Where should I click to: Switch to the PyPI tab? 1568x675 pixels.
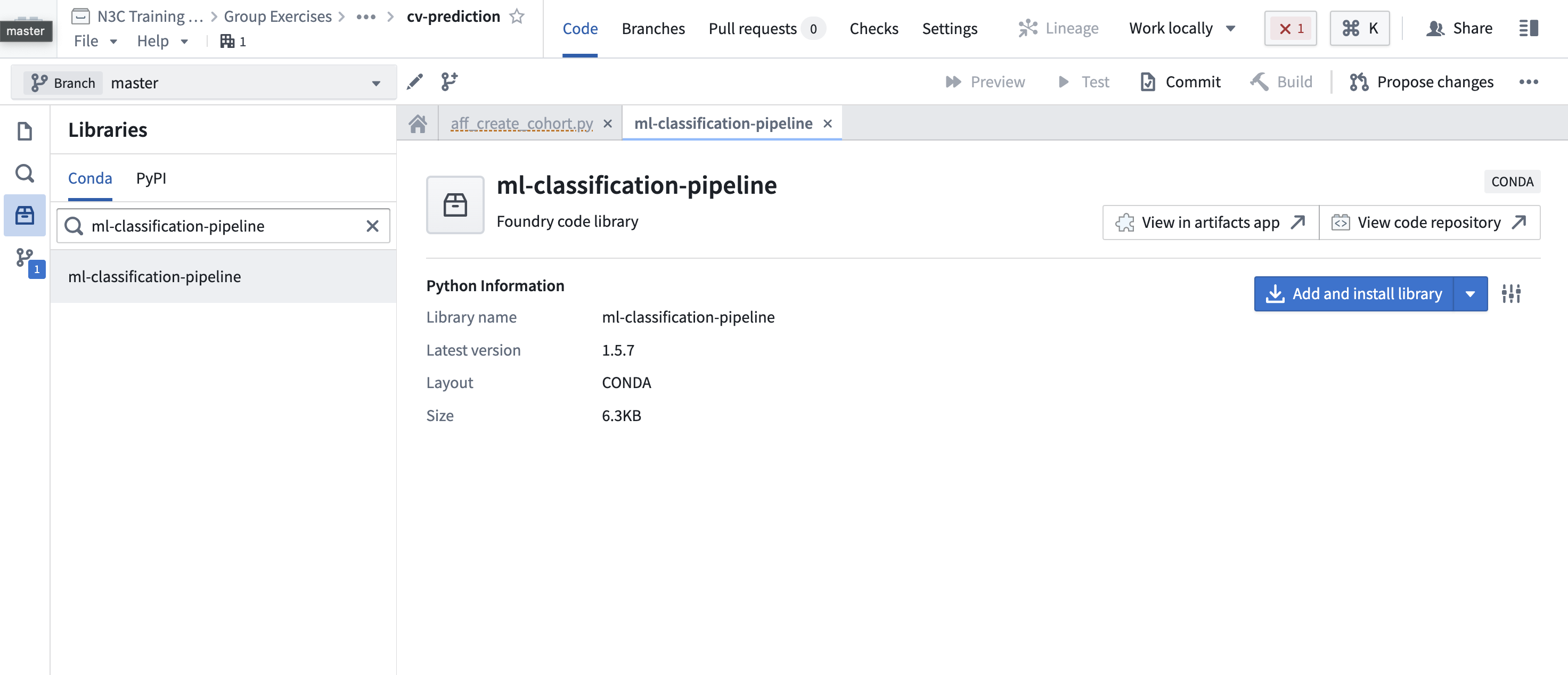(151, 178)
